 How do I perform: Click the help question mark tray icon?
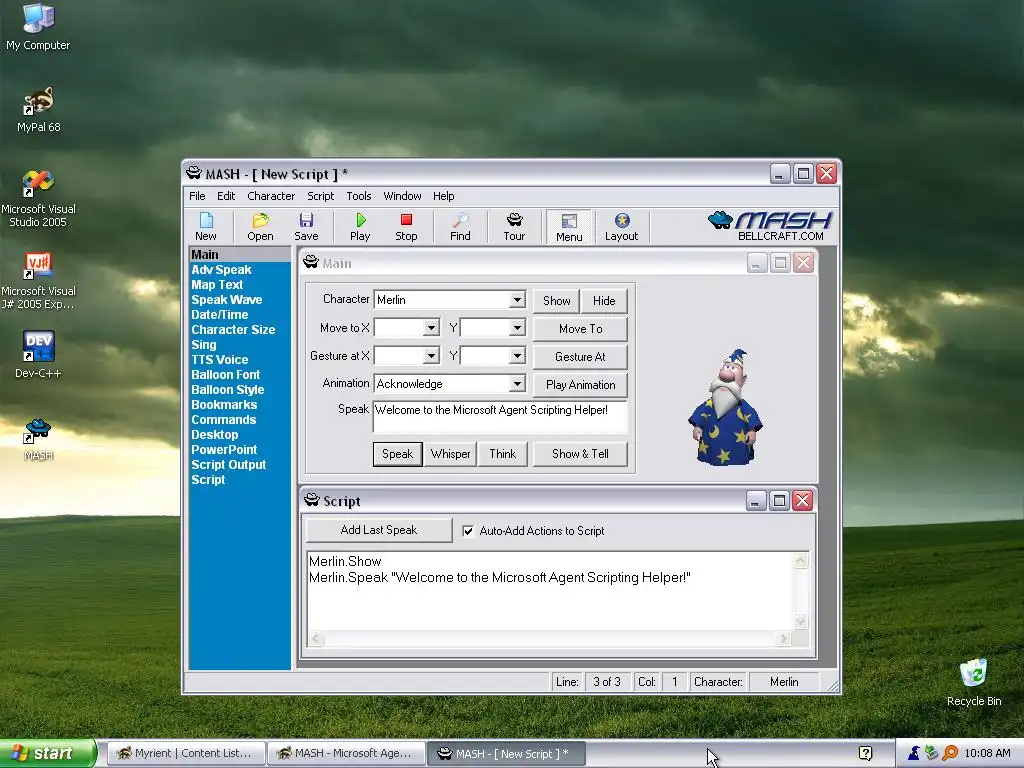point(865,753)
